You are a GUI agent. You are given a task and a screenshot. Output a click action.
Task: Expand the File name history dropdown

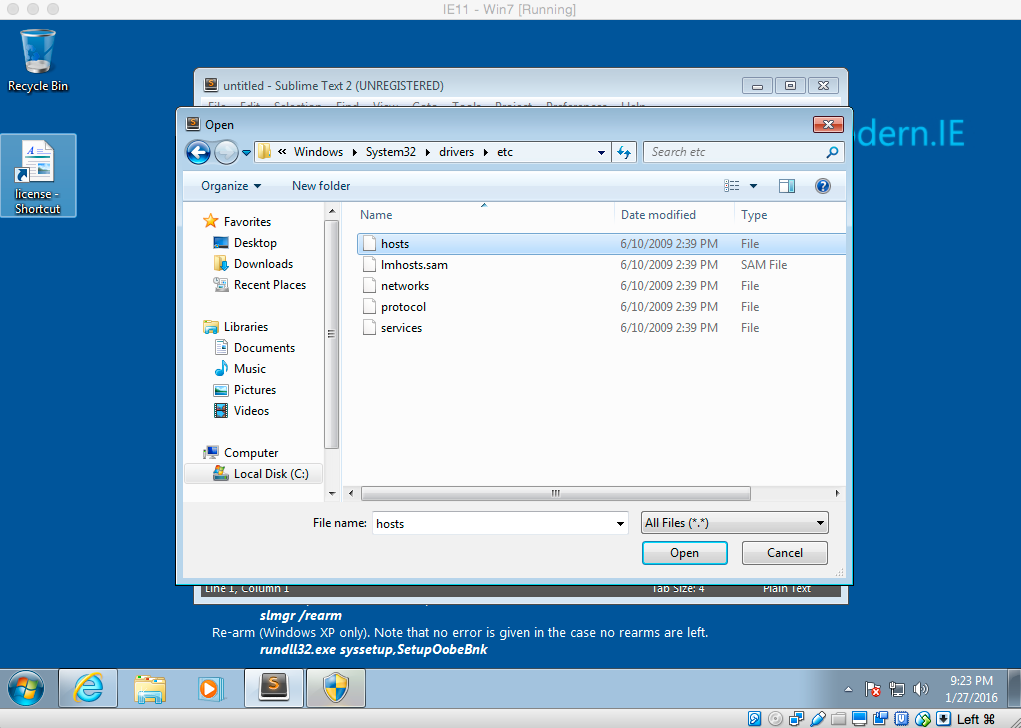[x=621, y=524]
